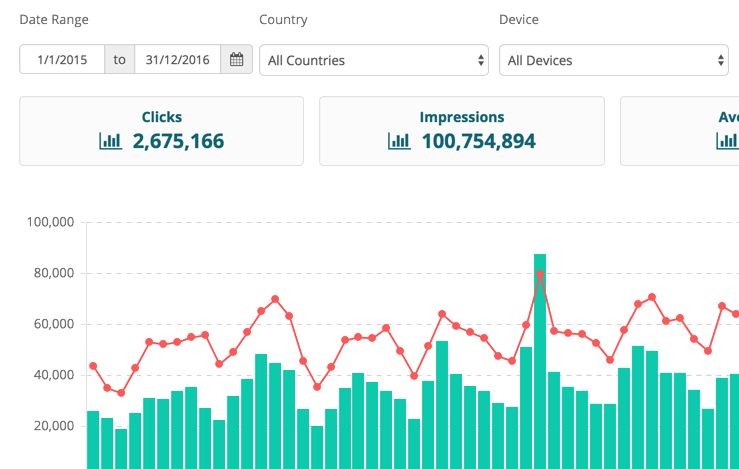The height and width of the screenshot is (469, 739).
Task: Click the Country filter label
Action: click(x=283, y=20)
